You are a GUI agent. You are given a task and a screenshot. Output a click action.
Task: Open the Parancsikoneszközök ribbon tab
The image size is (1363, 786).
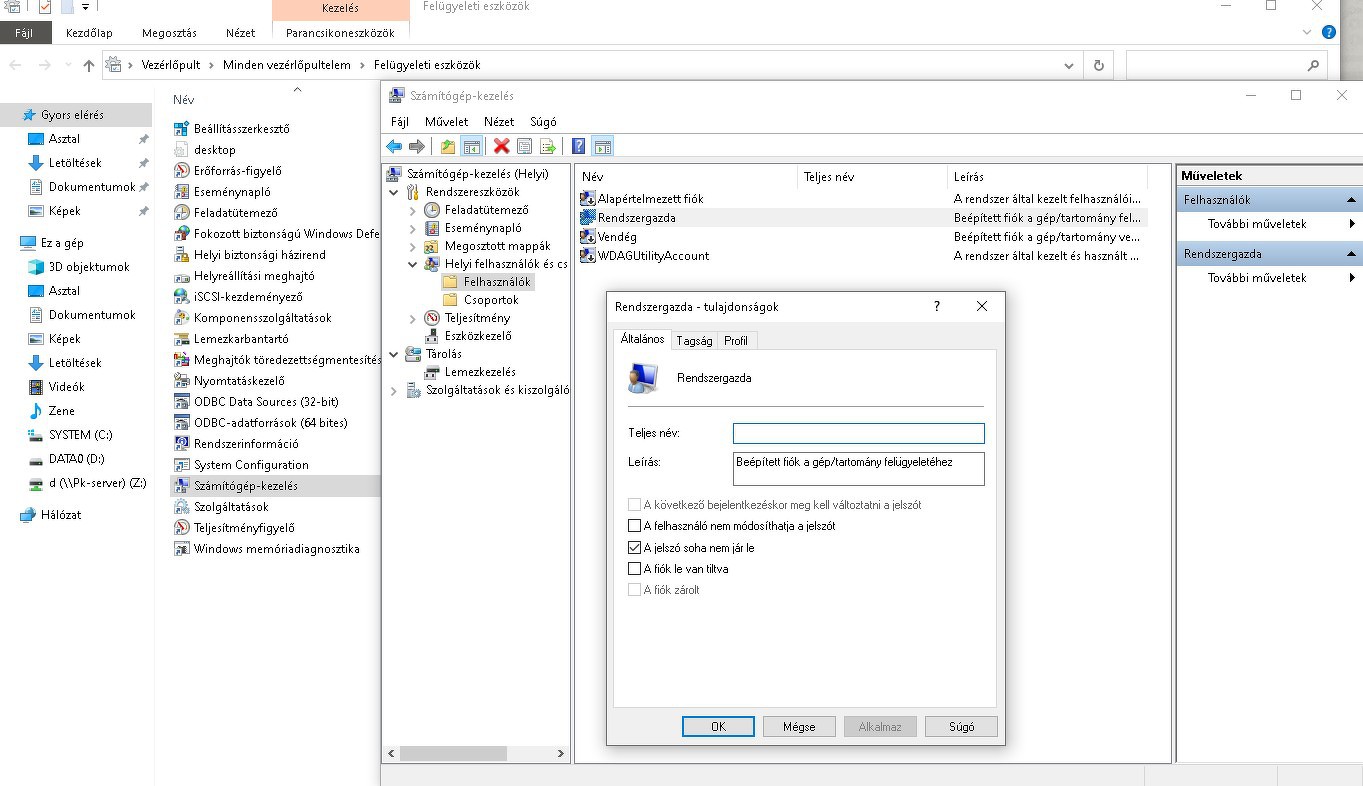pyautogui.click(x=340, y=33)
